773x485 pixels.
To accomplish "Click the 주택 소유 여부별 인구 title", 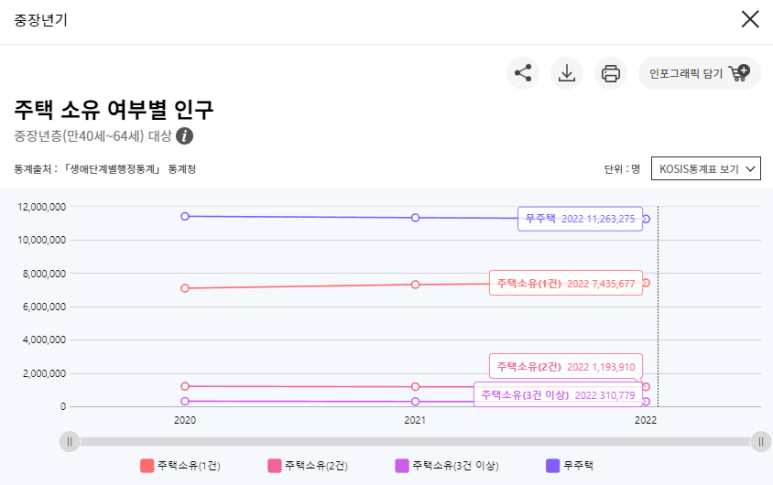I will [114, 109].
